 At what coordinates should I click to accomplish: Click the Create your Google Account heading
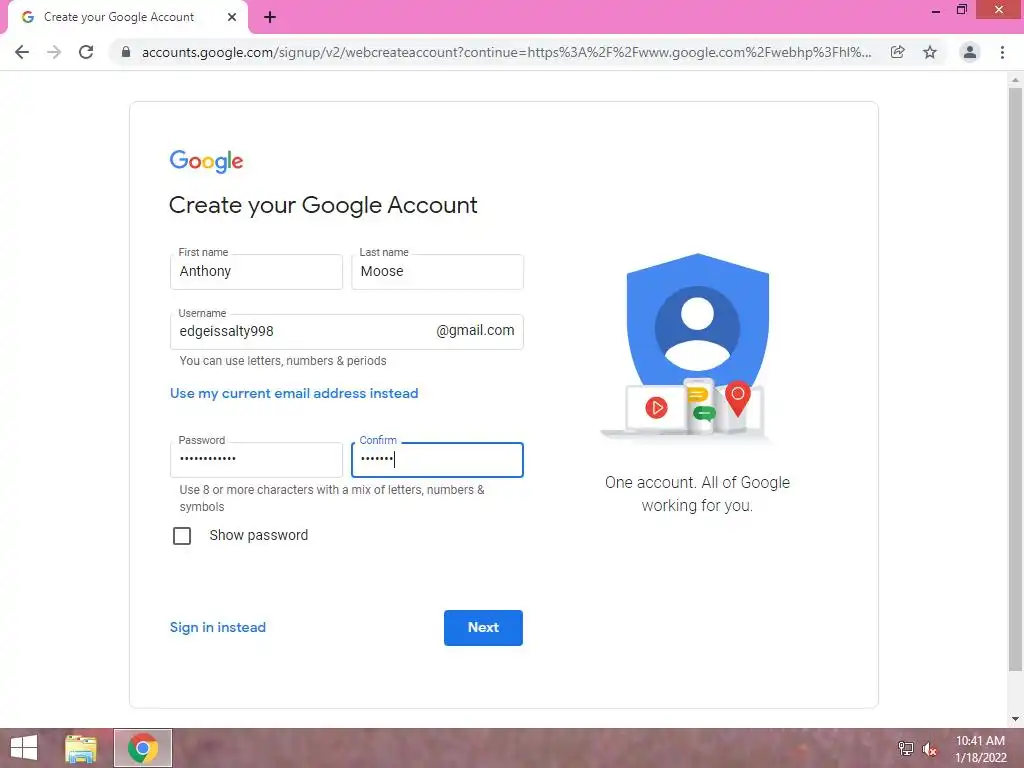click(x=323, y=205)
